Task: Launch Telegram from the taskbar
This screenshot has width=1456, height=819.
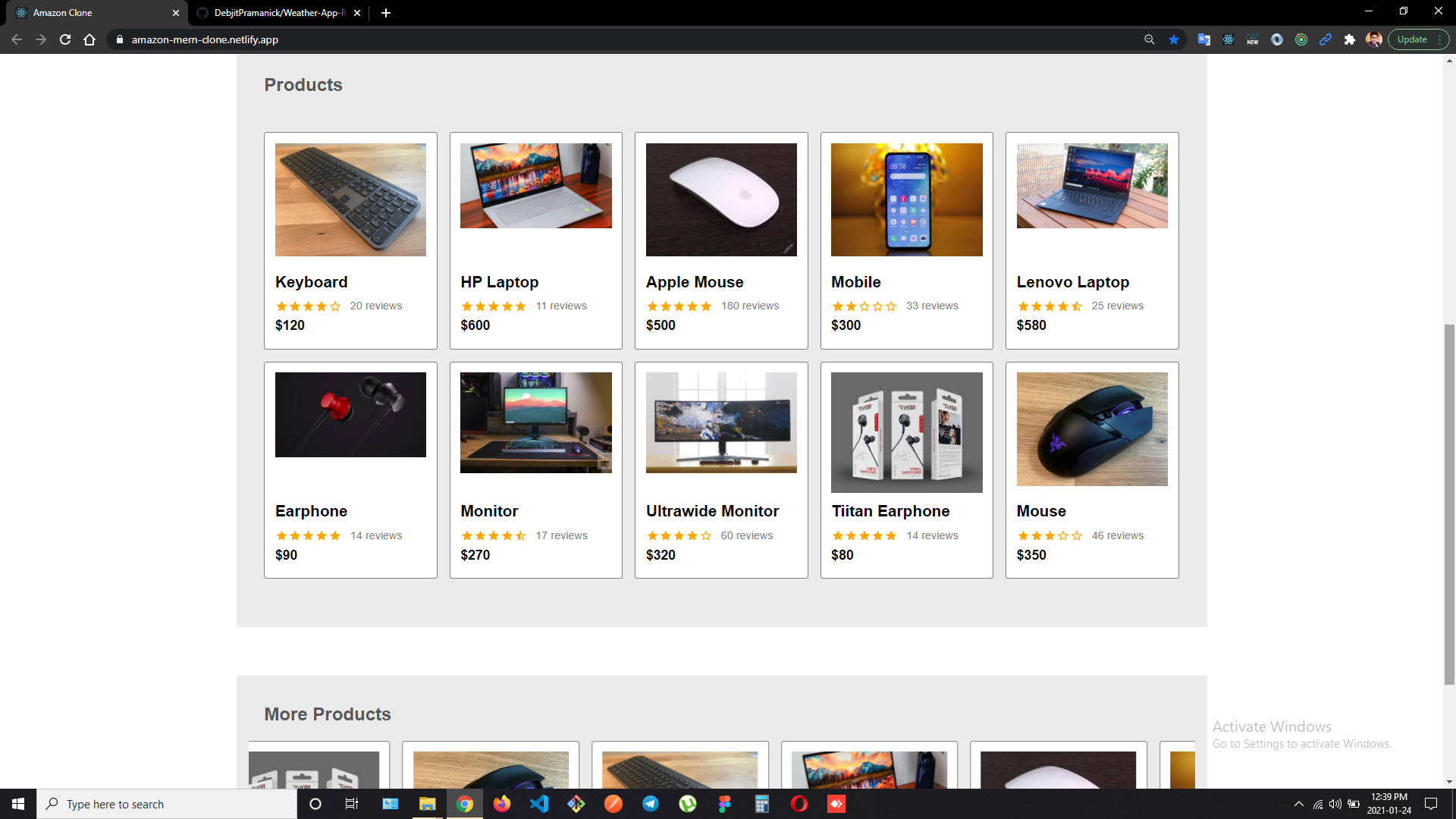Action: (651, 804)
